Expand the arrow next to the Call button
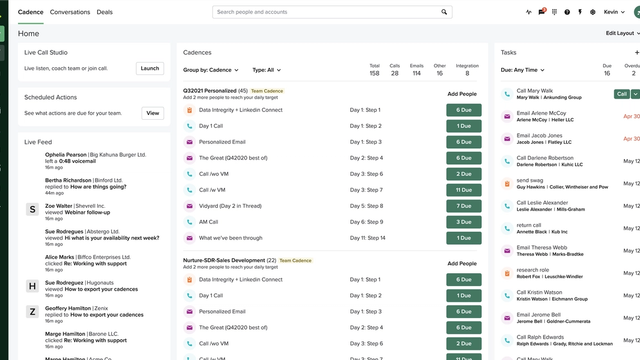This screenshot has height=360, width=640. tap(635, 94)
